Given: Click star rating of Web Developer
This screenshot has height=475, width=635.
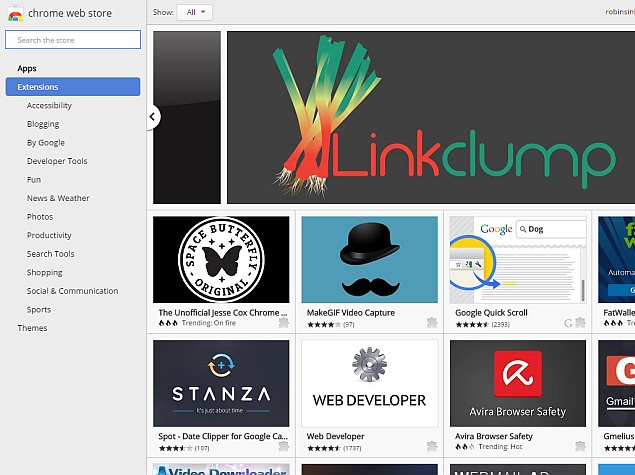Looking at the screenshot, I should coord(324,448).
